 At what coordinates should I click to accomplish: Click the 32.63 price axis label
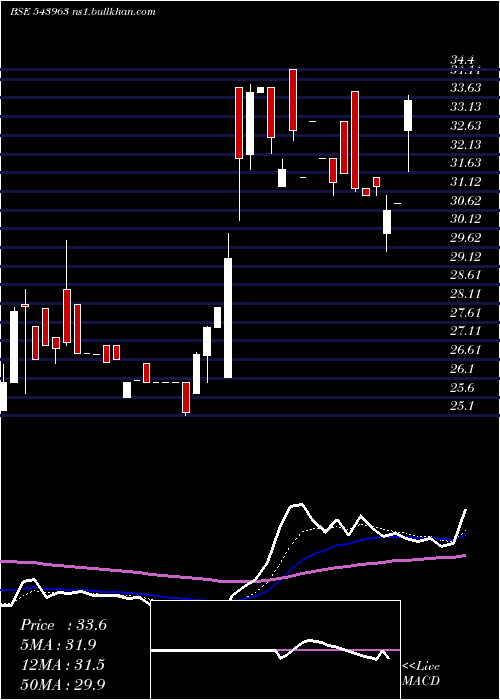[466, 126]
